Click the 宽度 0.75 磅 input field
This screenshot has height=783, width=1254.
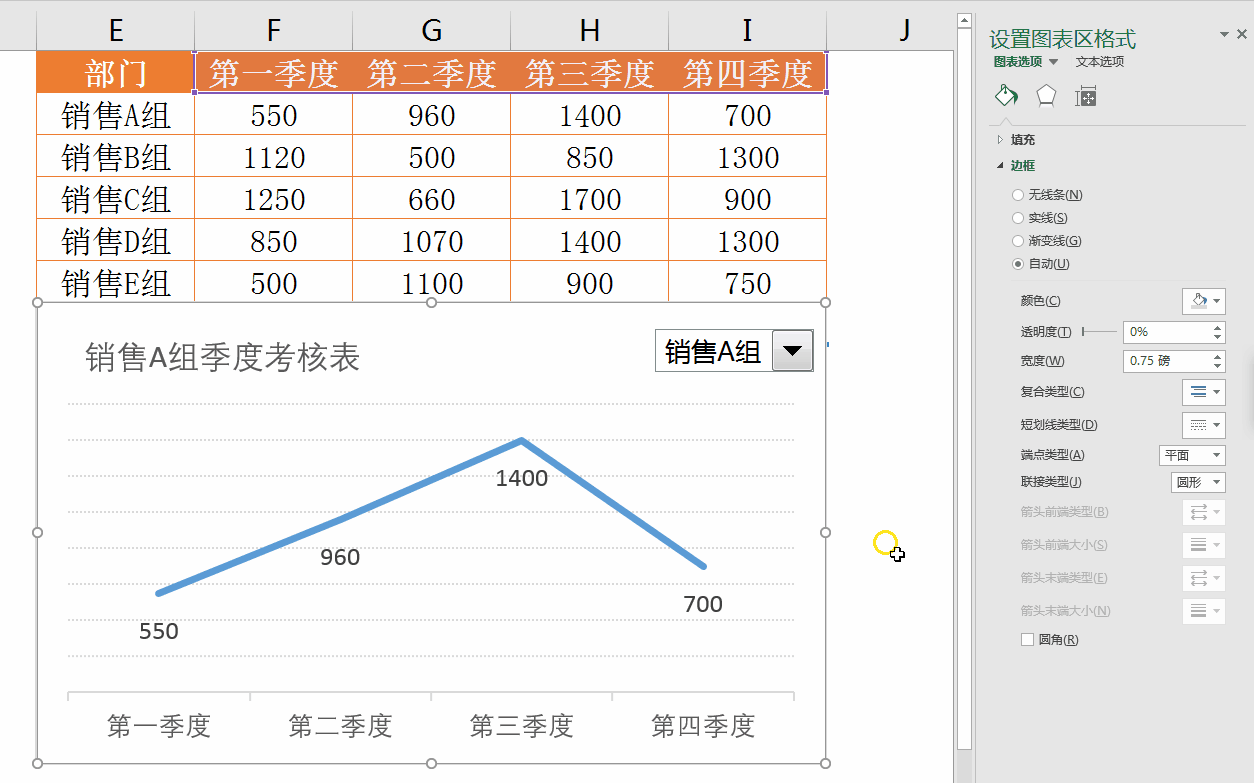point(1166,361)
